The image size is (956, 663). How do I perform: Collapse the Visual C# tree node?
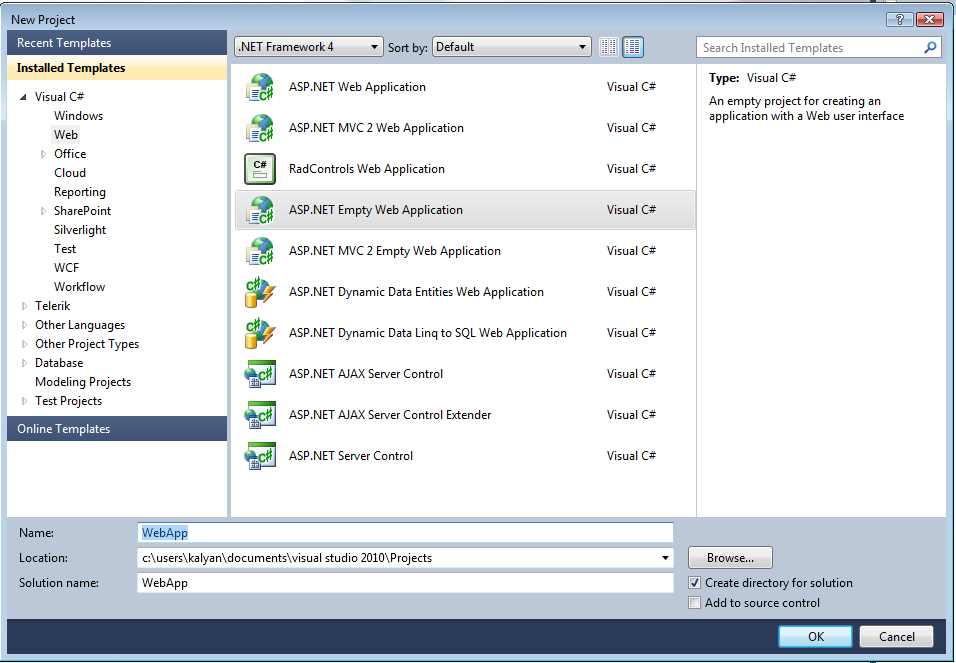(23, 97)
